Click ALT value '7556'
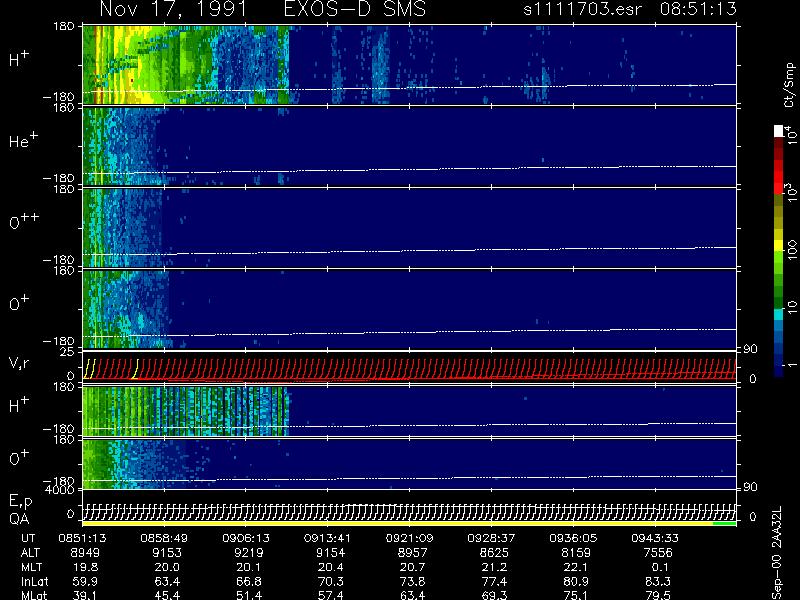This screenshot has width=800, height=600. [658, 553]
